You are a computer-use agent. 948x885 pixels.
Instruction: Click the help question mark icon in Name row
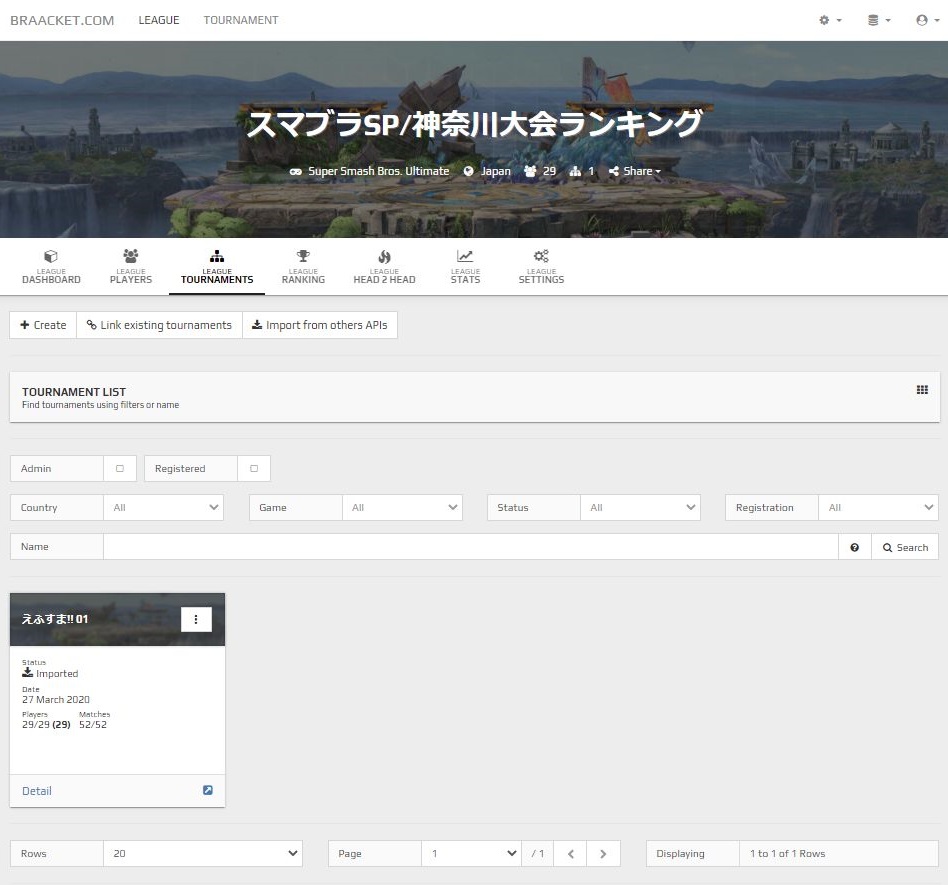point(854,547)
